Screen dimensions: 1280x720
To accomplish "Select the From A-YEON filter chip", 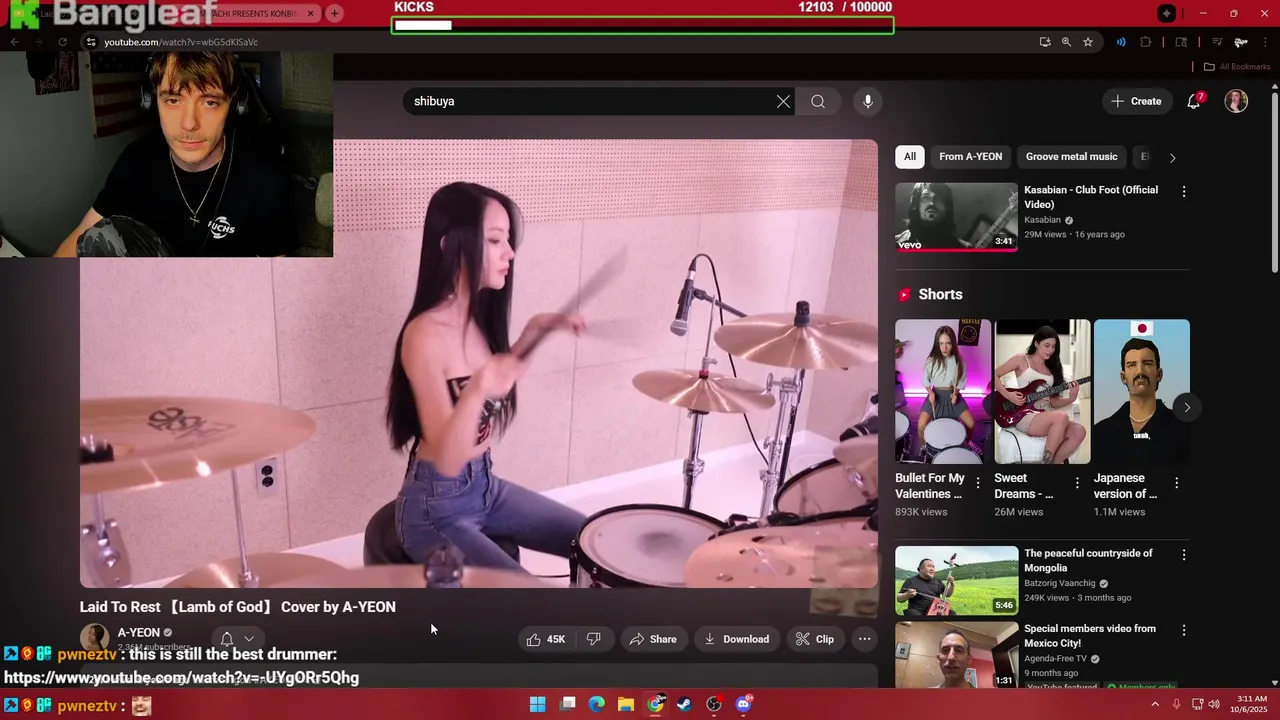I will click(x=970, y=157).
